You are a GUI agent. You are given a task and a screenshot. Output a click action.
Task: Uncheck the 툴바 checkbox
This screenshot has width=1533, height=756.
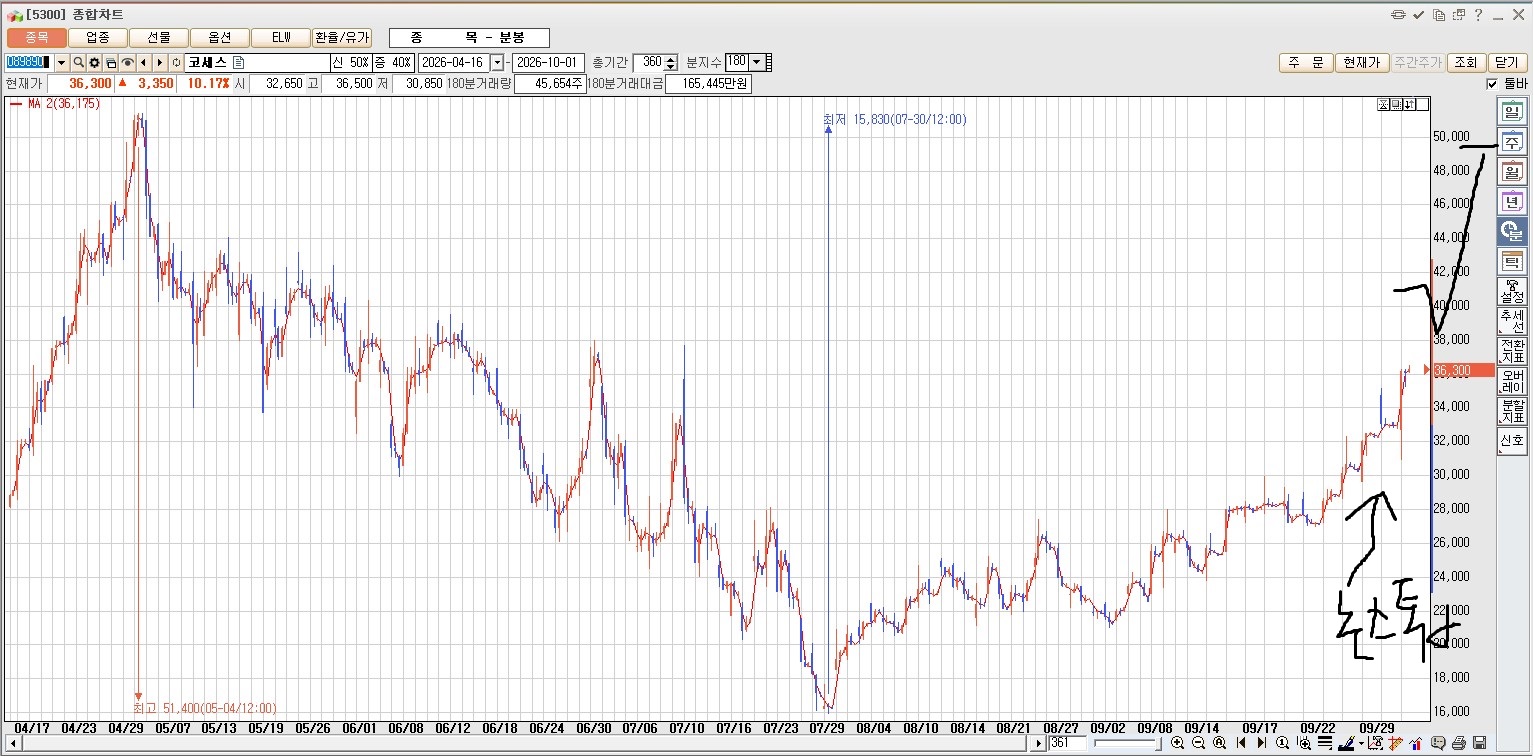[1493, 84]
